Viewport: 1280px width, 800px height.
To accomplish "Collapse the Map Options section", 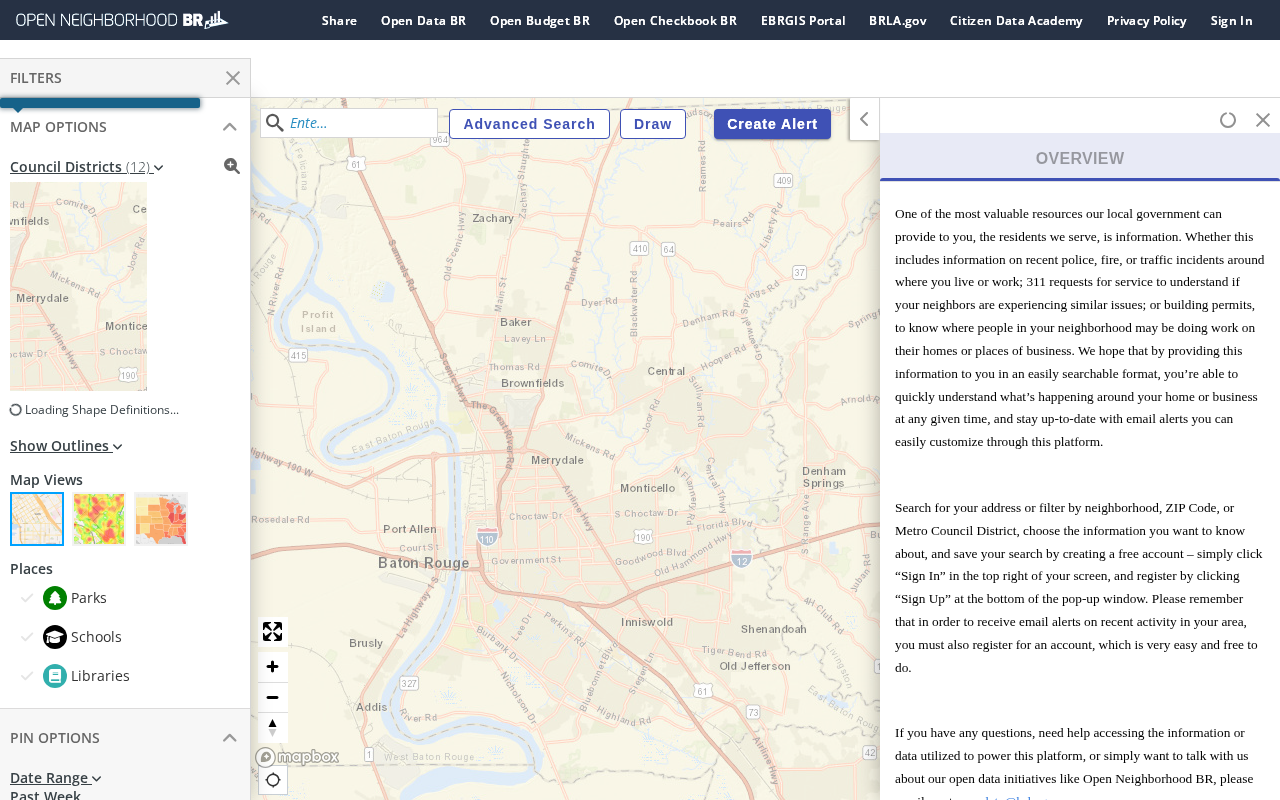I will [x=229, y=127].
